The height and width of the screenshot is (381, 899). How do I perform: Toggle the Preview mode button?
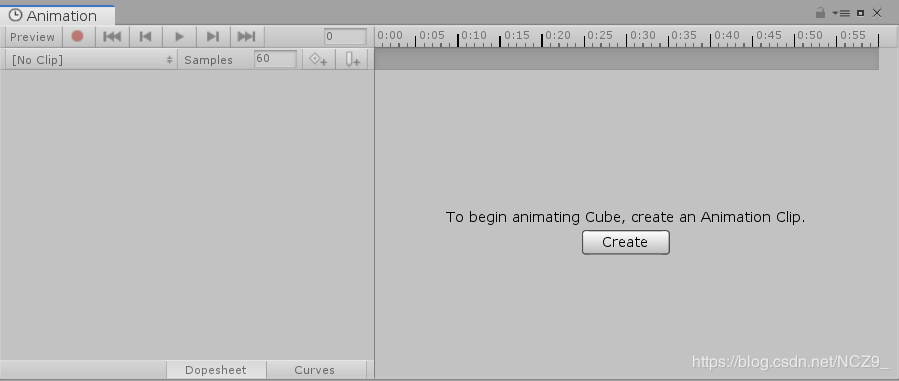32,37
